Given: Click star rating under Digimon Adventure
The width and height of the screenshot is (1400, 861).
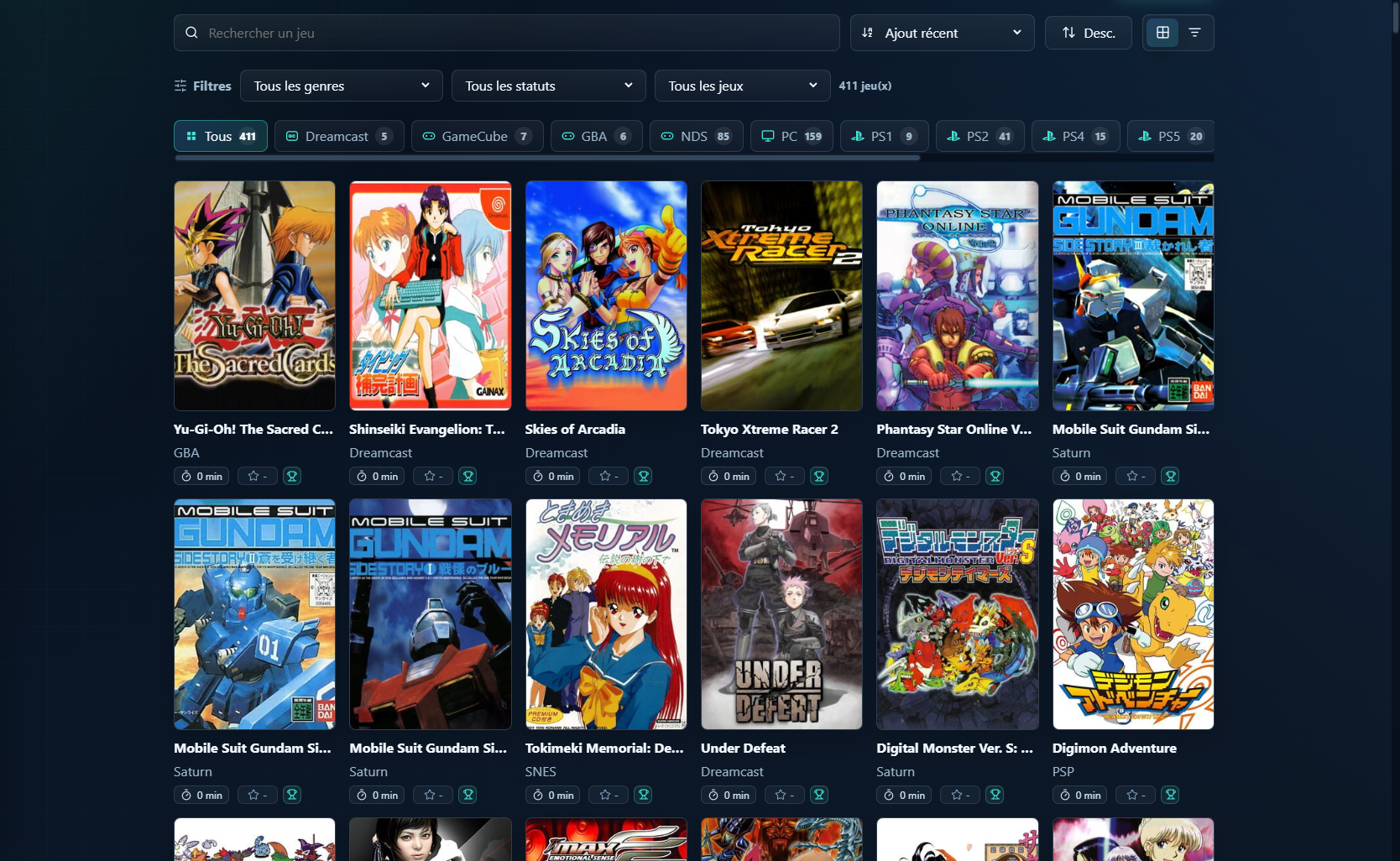Looking at the screenshot, I should point(1136,795).
